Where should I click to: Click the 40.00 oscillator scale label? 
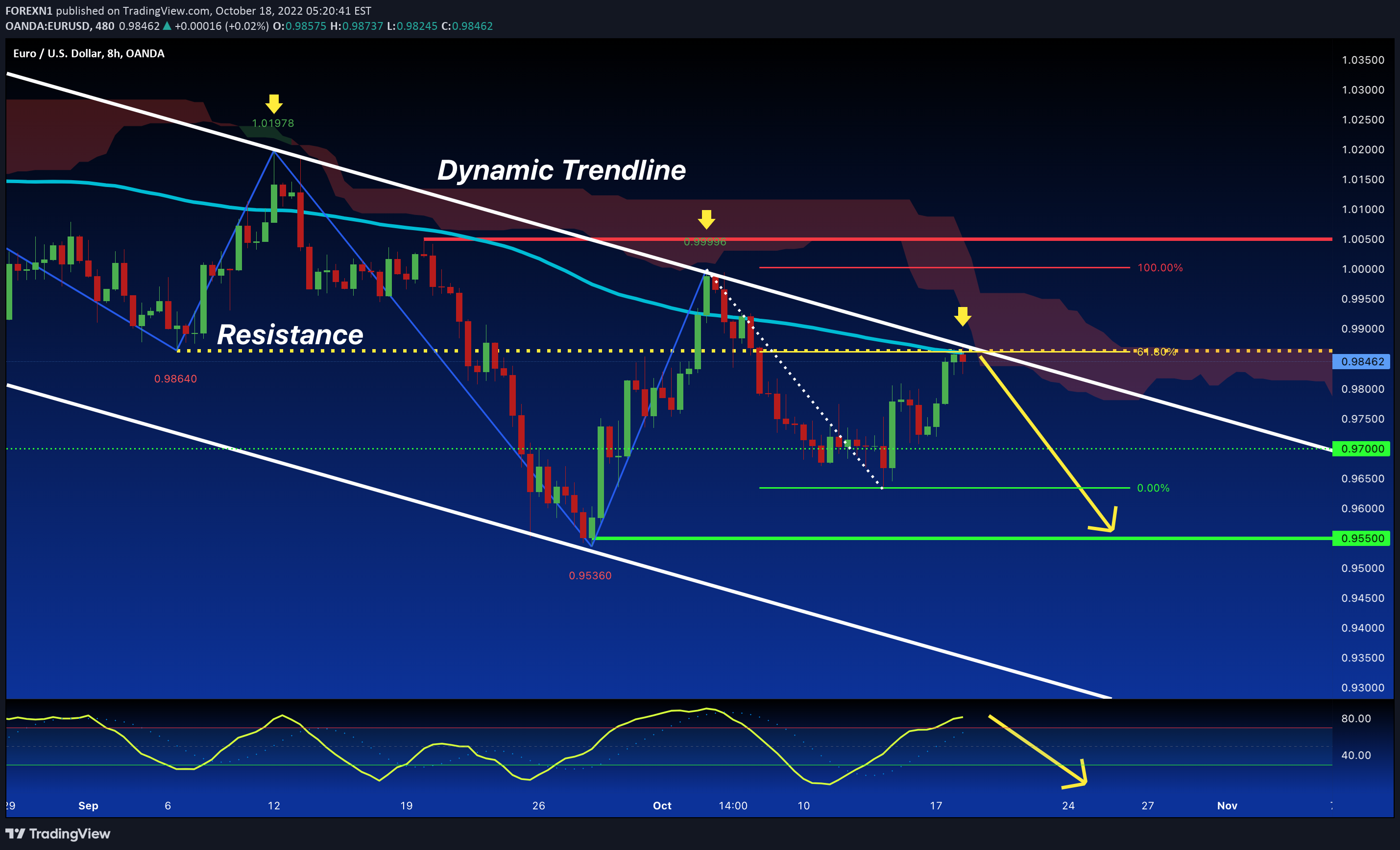[x=1356, y=755]
